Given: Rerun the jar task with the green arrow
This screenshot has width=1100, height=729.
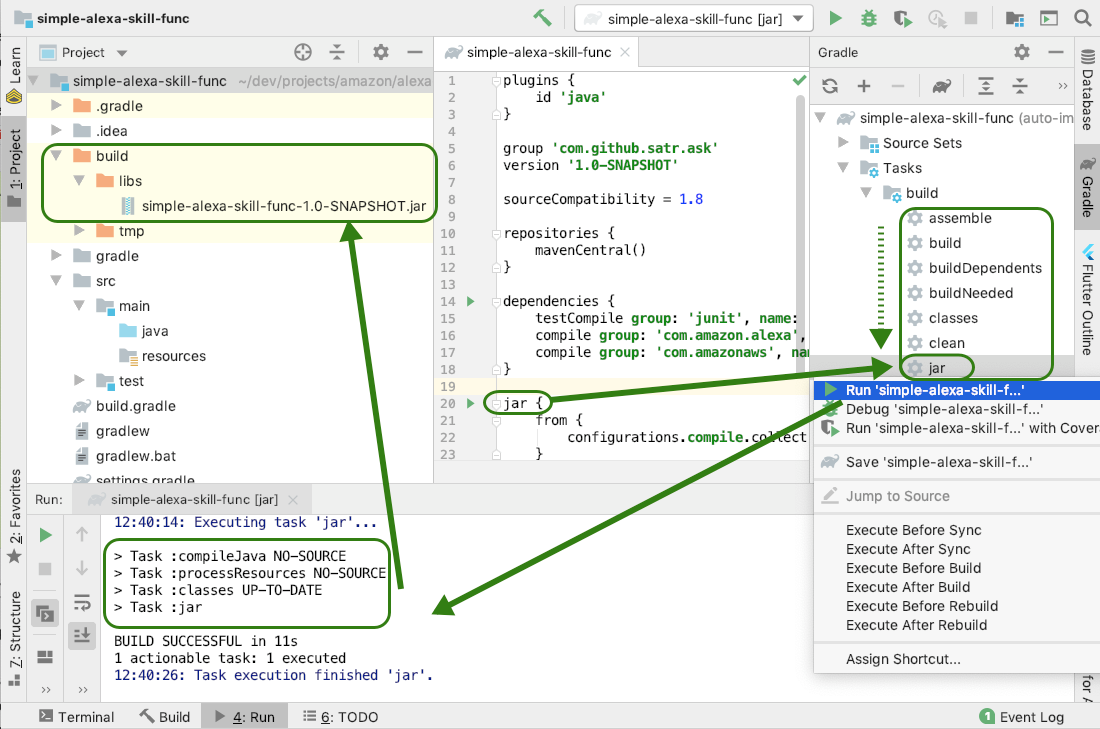Looking at the screenshot, I should (44, 534).
